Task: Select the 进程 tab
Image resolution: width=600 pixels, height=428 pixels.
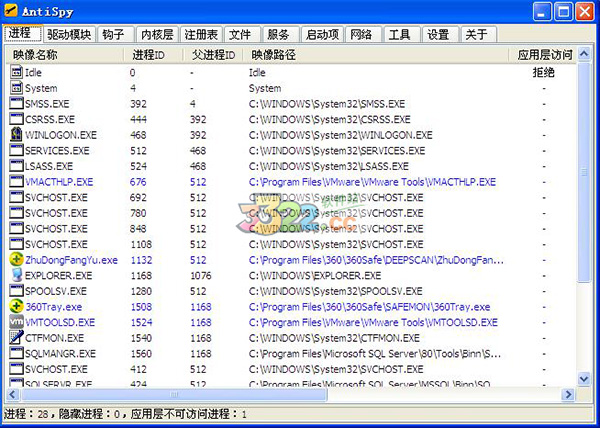Action: (23, 33)
